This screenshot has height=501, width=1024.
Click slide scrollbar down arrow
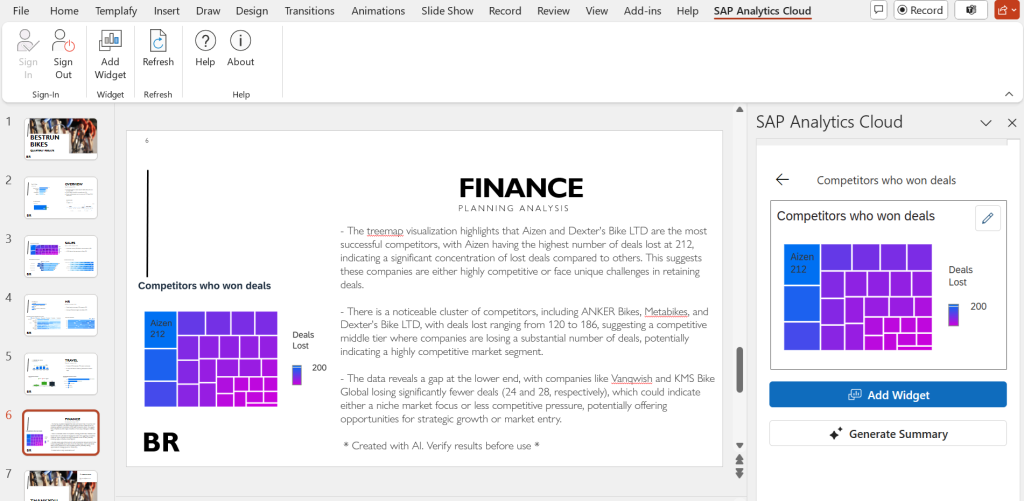click(739, 445)
